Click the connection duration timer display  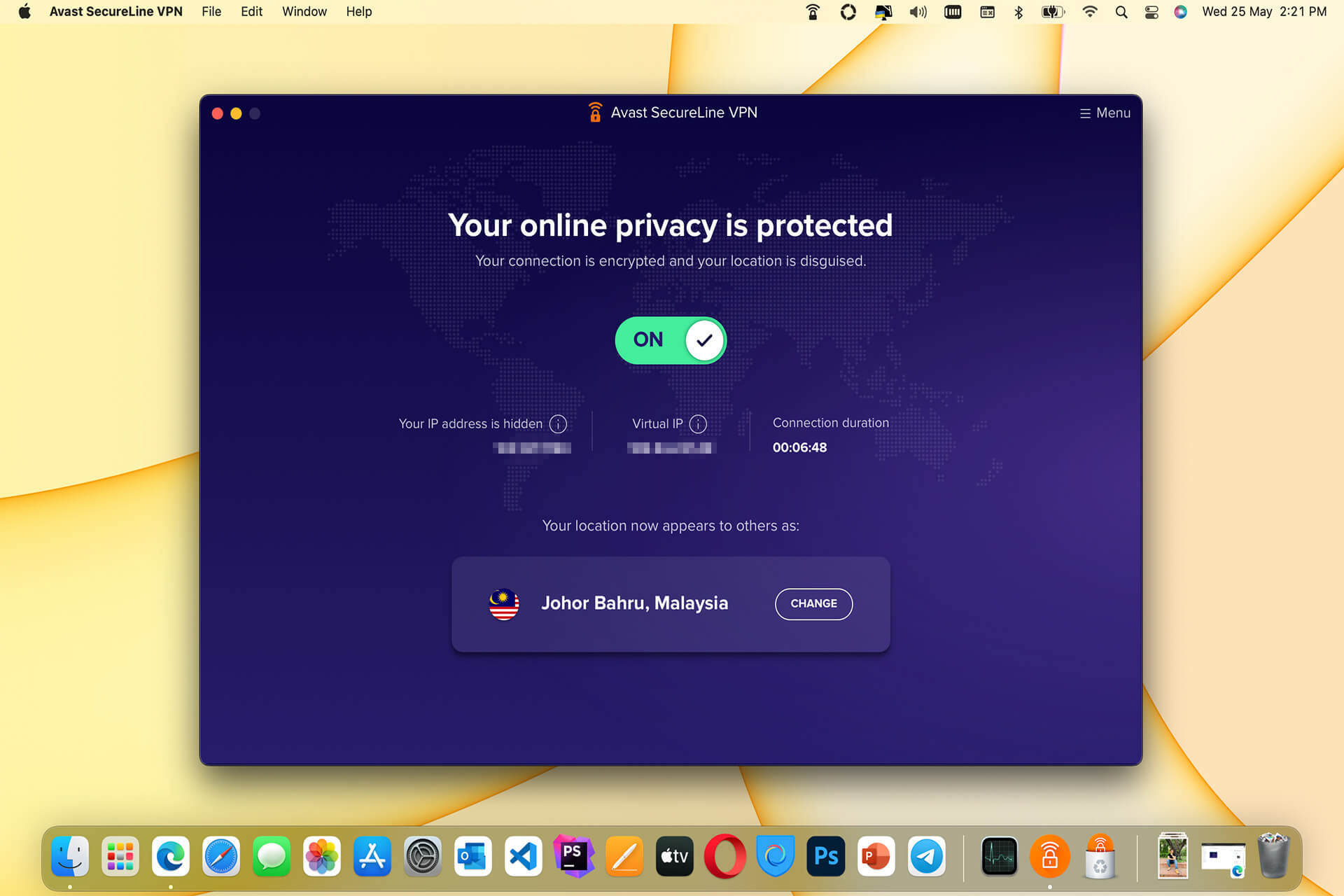click(800, 446)
